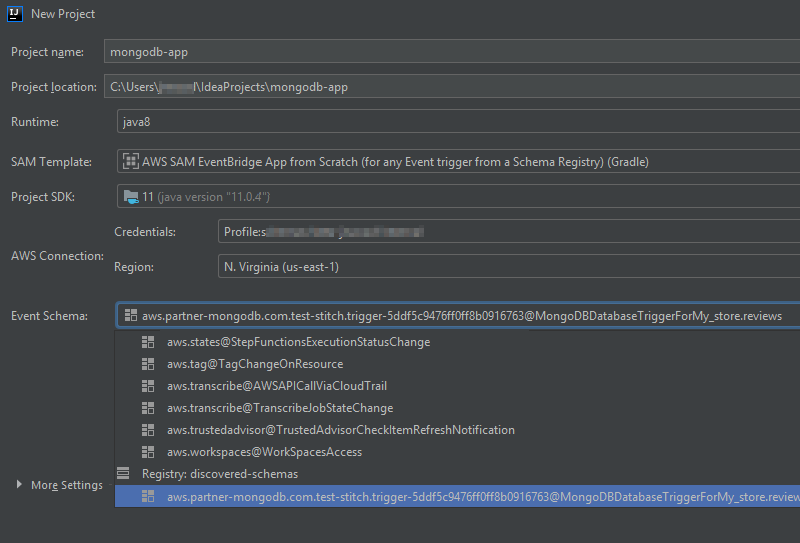Choose aws.transcribe@AWSAPICallViaCloudTrail schema
The height and width of the screenshot is (543, 800).
(x=457, y=386)
